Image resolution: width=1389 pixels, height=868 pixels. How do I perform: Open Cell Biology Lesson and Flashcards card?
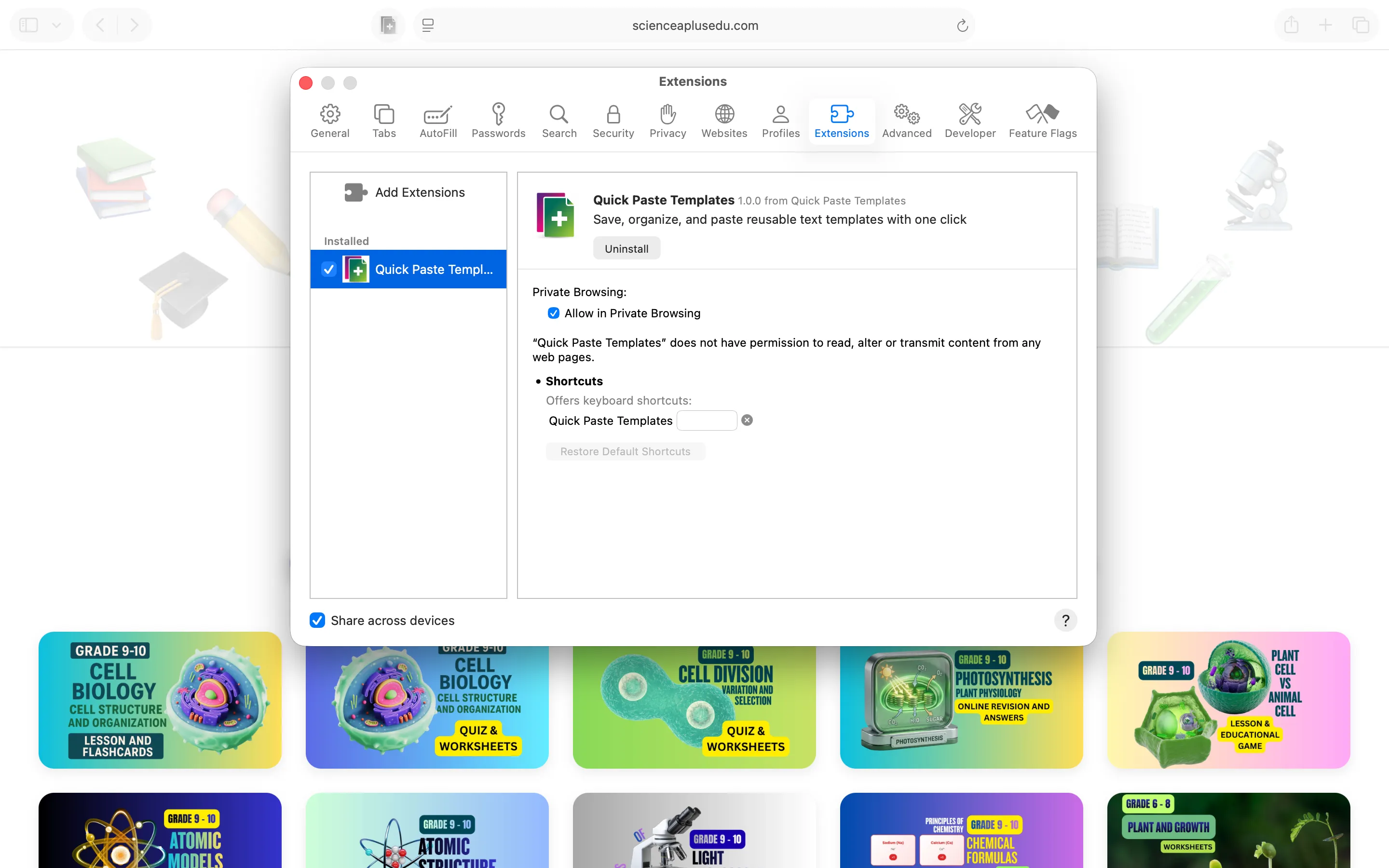pos(160,700)
